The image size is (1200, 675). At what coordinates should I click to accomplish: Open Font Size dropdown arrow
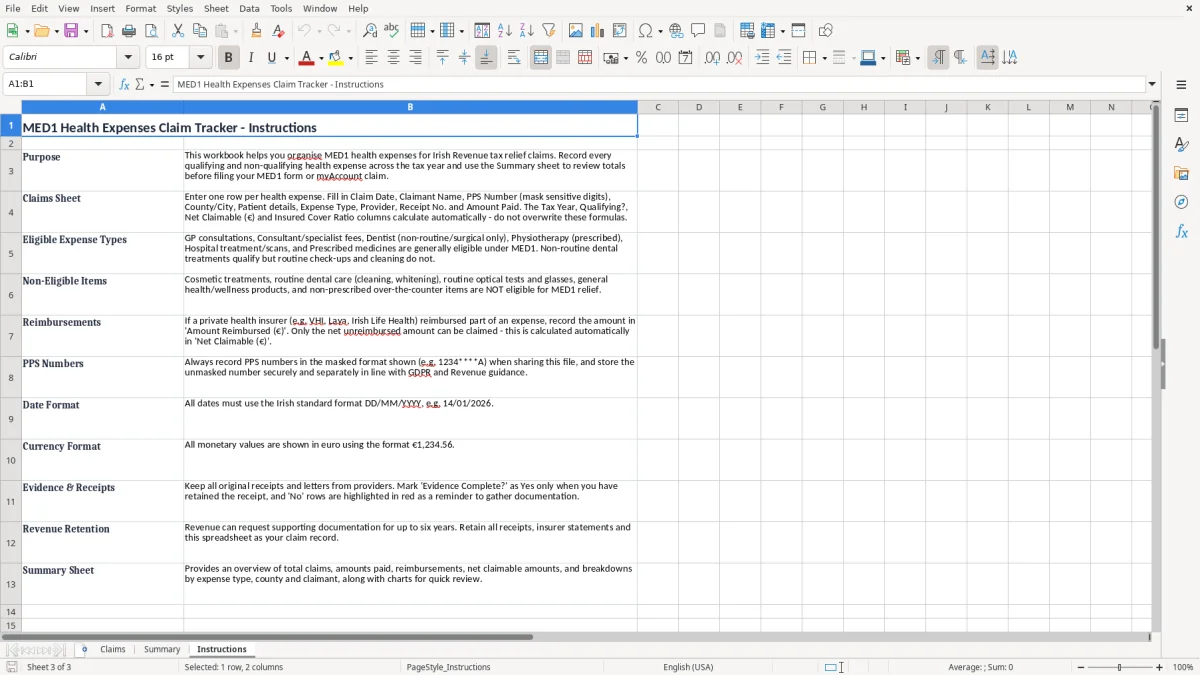click(x=201, y=58)
